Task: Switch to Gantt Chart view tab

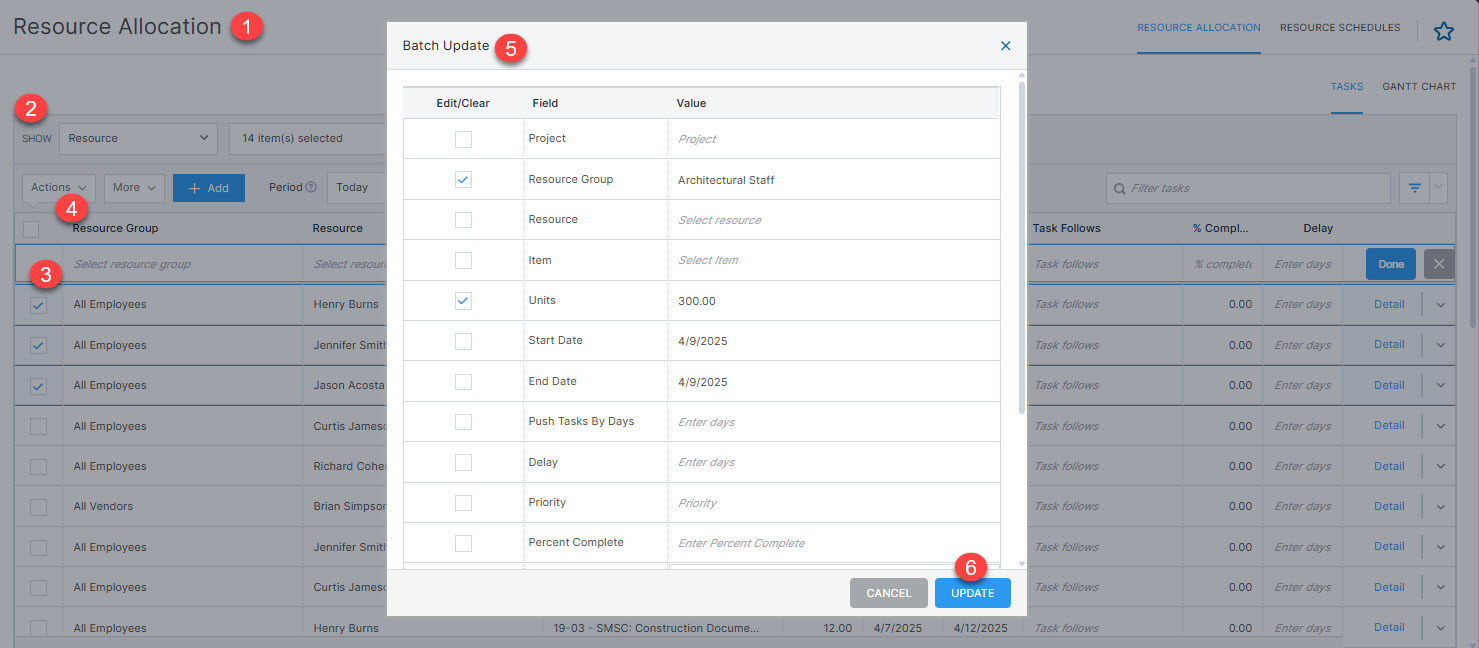Action: pos(1419,87)
